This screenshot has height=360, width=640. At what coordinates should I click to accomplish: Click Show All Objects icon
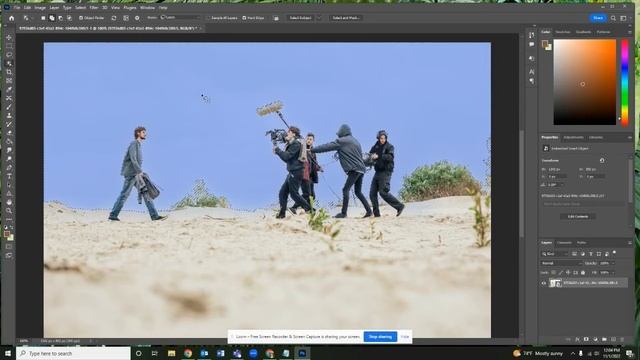tap(126, 18)
